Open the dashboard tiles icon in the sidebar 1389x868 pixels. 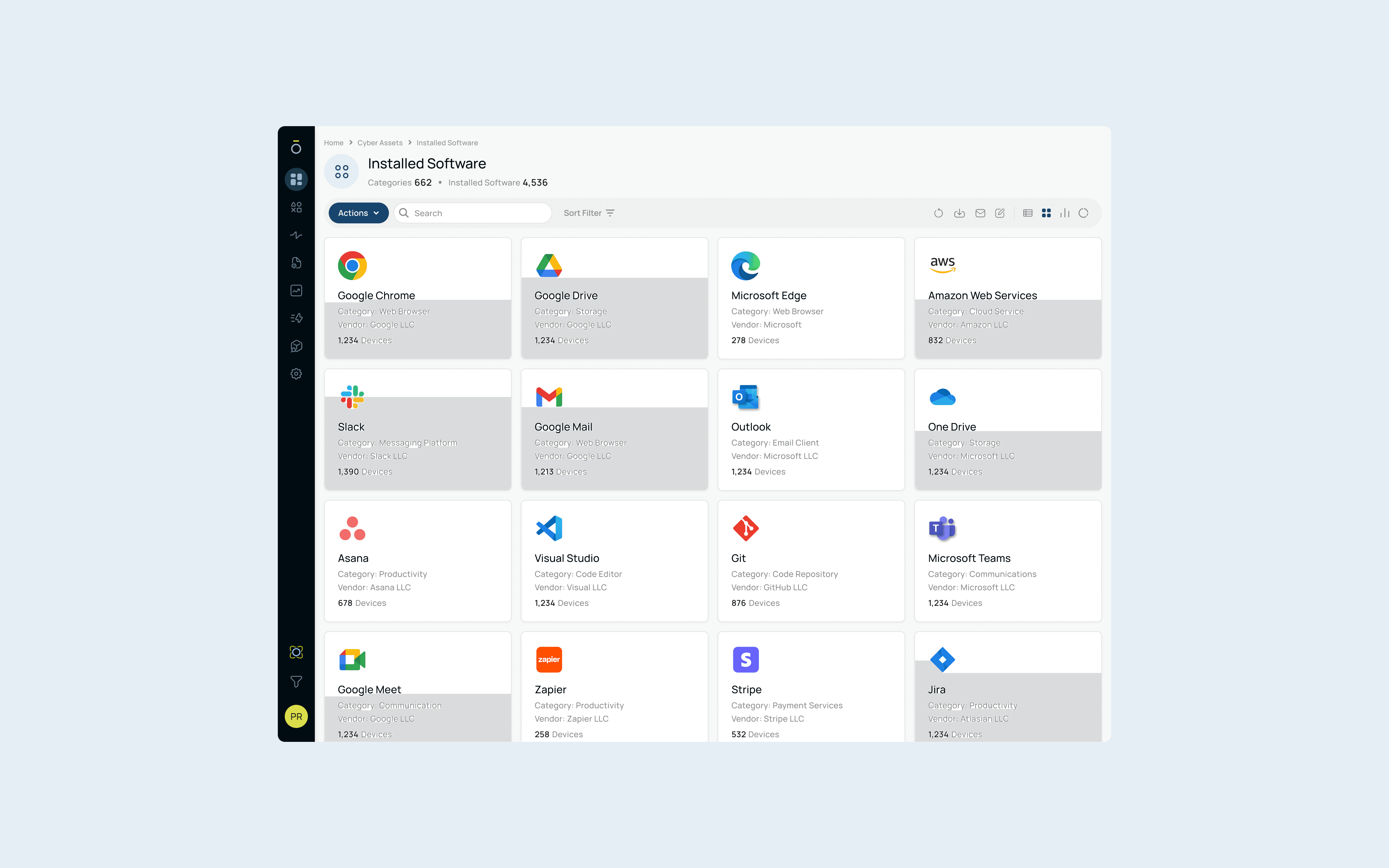click(x=296, y=180)
